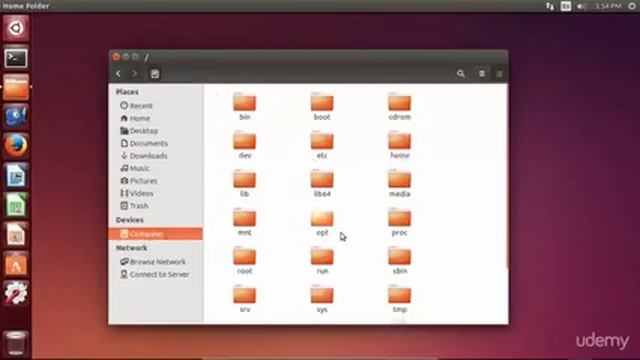Click the Files icon in launcher
This screenshot has width=640, height=360.
click(x=16, y=87)
